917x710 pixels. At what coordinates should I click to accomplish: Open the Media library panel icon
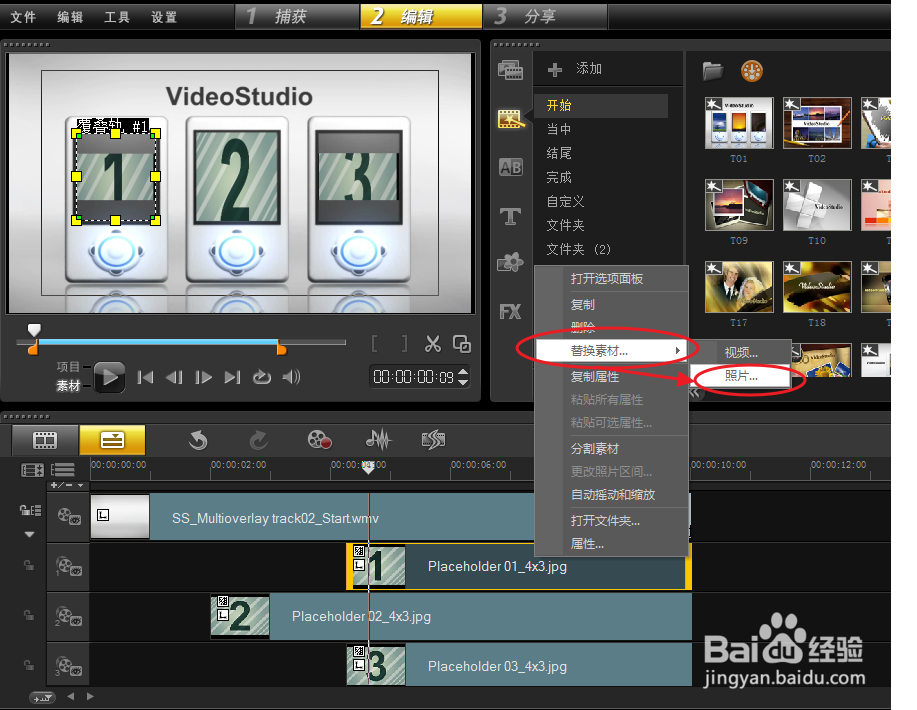[x=510, y=70]
